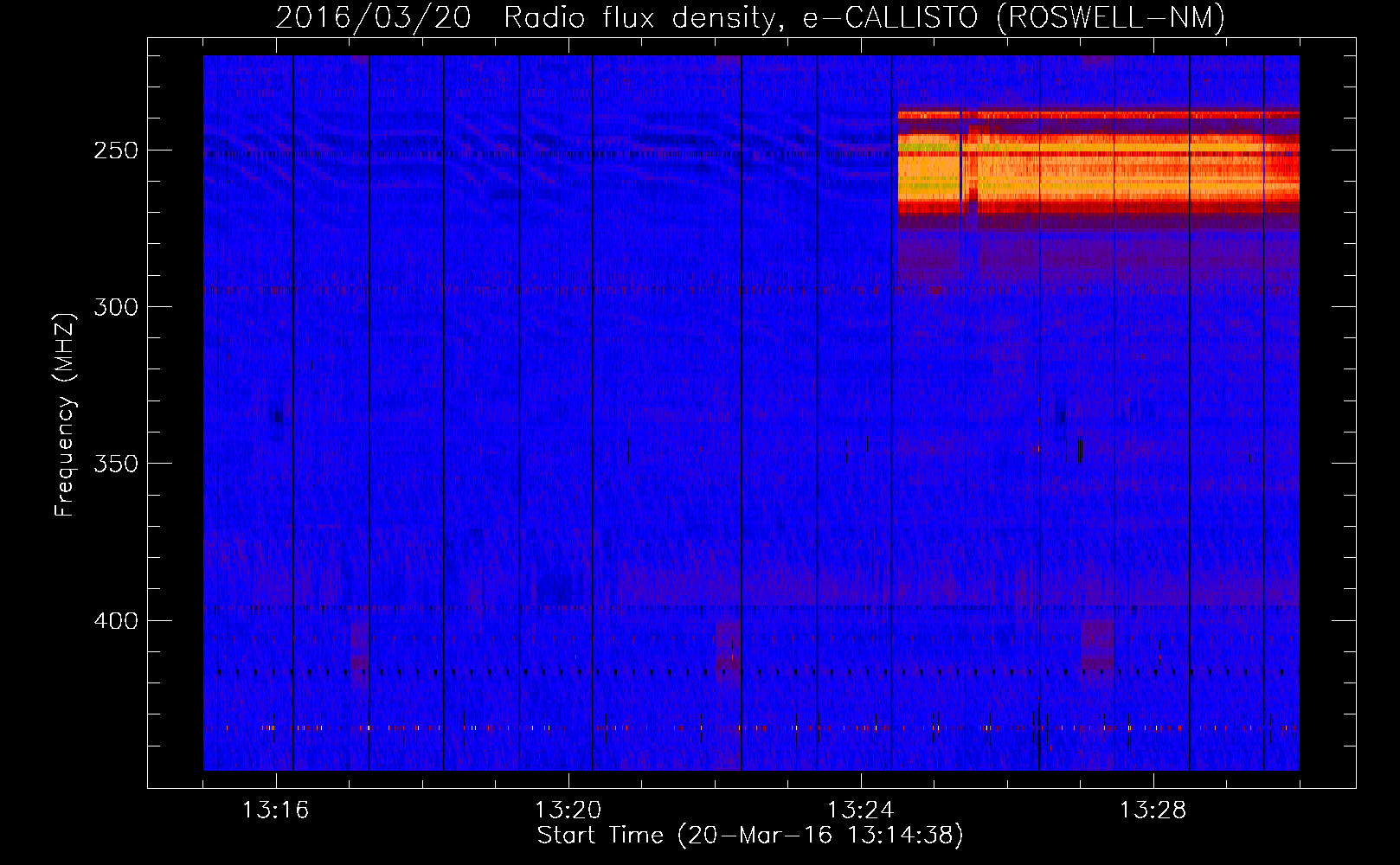Select the 13:24 time tick label
Image resolution: width=1400 pixels, height=865 pixels.
(x=860, y=811)
